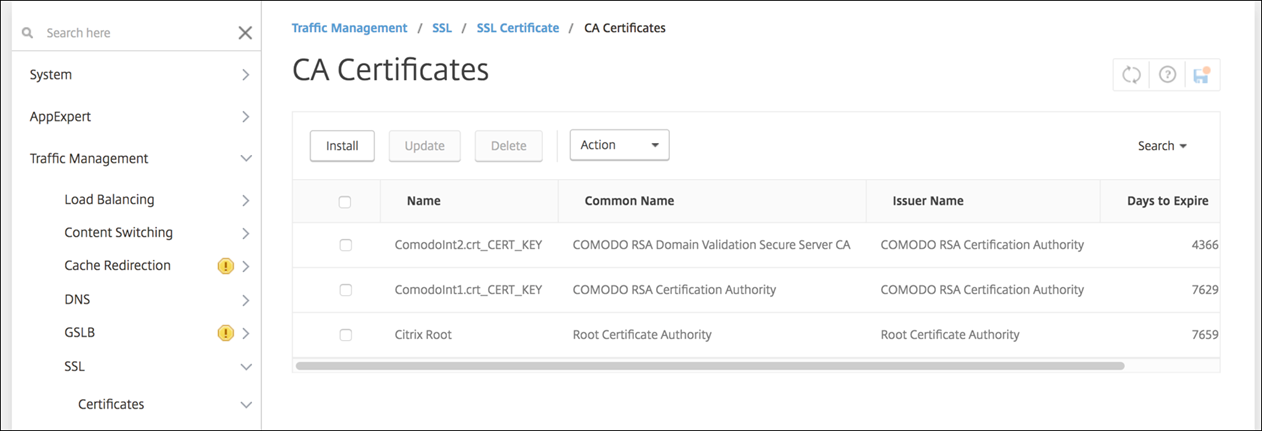Click the warning icon beside GSLB

[225, 333]
